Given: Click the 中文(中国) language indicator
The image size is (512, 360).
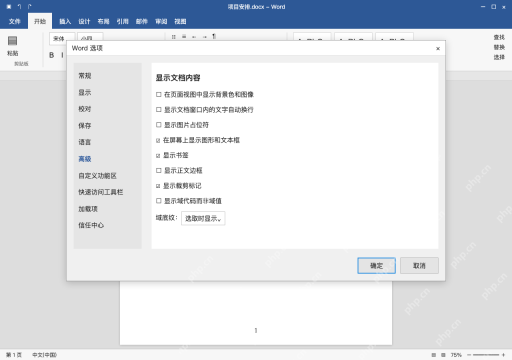Looking at the screenshot, I should 44,355.
